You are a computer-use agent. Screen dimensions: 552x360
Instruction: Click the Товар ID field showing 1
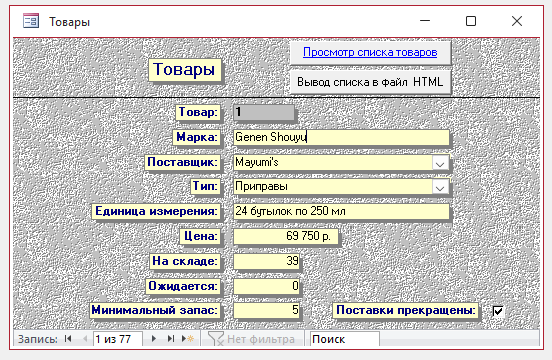click(x=263, y=112)
